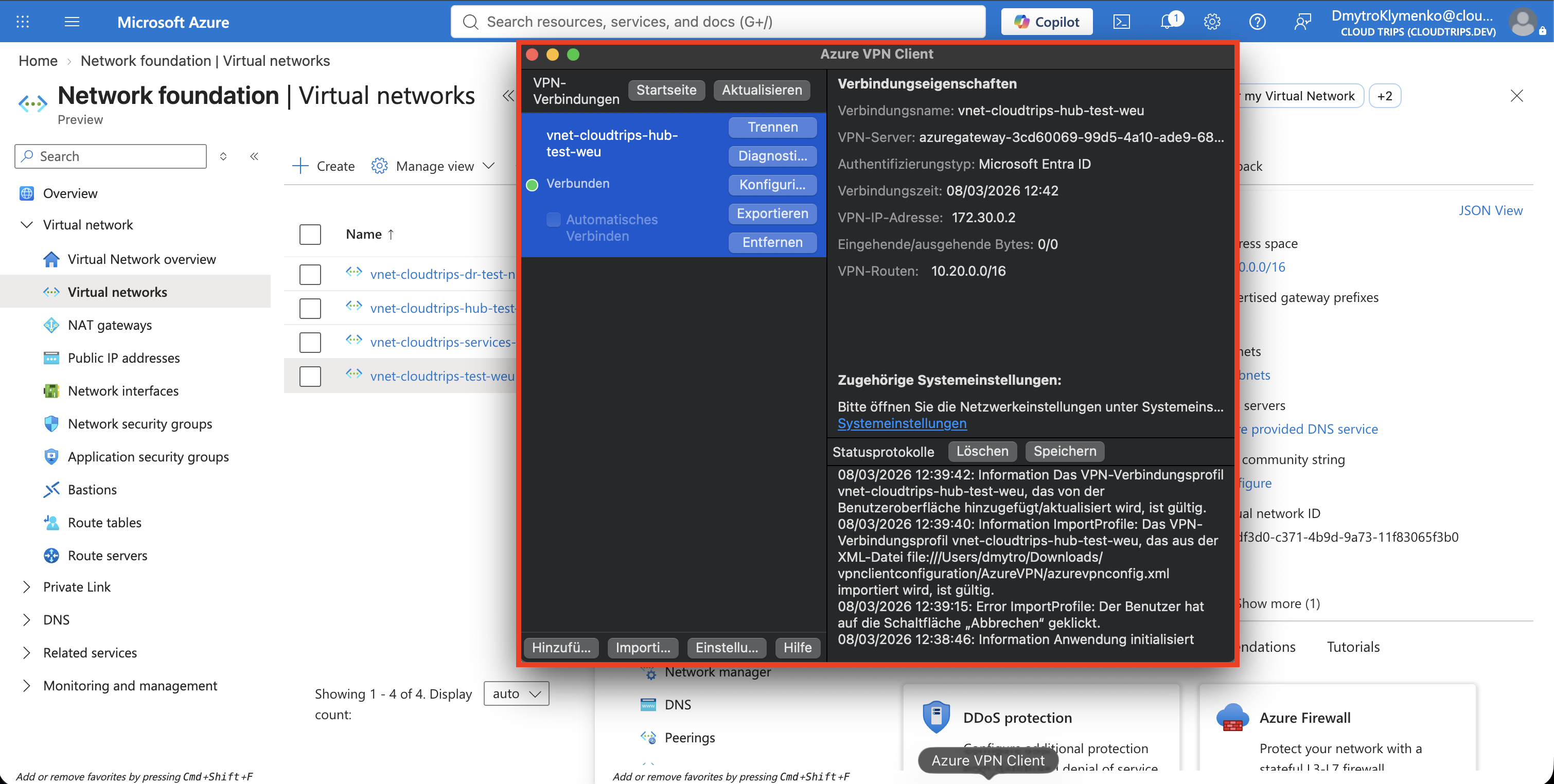The width and height of the screenshot is (1554, 784).
Task: Click the Diagnosti... button in VPN client
Action: (772, 156)
